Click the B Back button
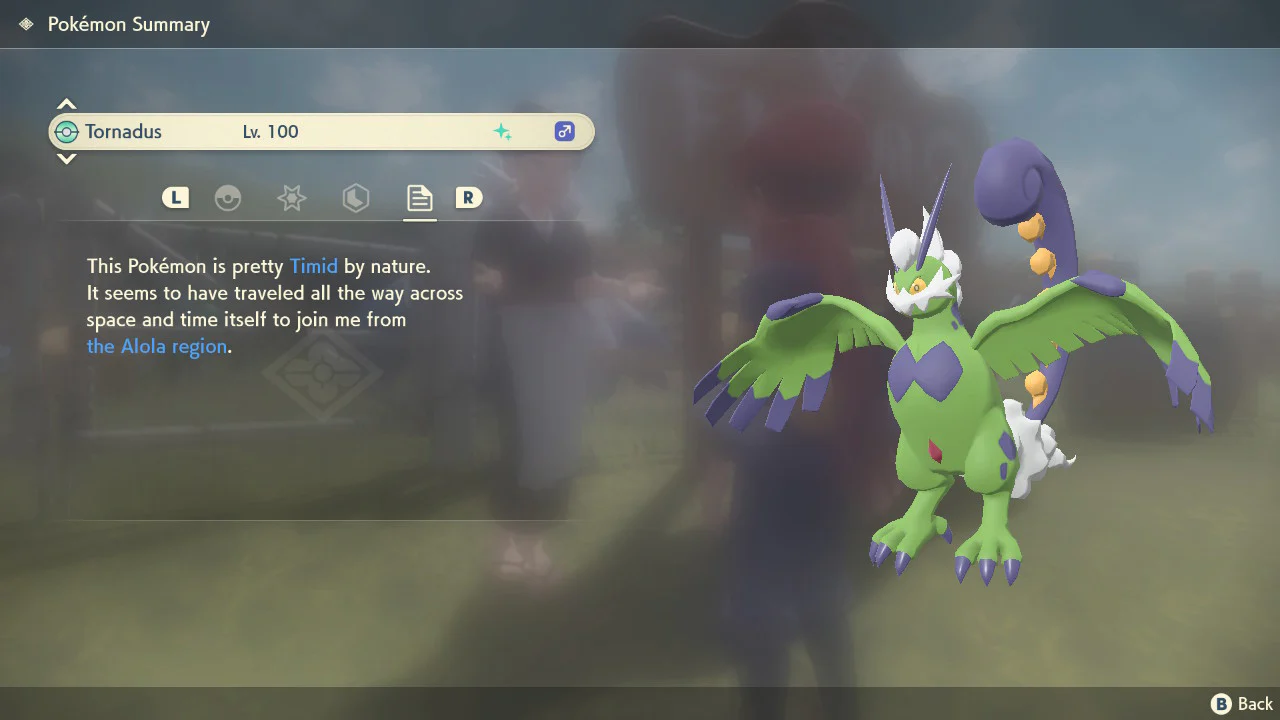The image size is (1280, 720). pos(1242,704)
